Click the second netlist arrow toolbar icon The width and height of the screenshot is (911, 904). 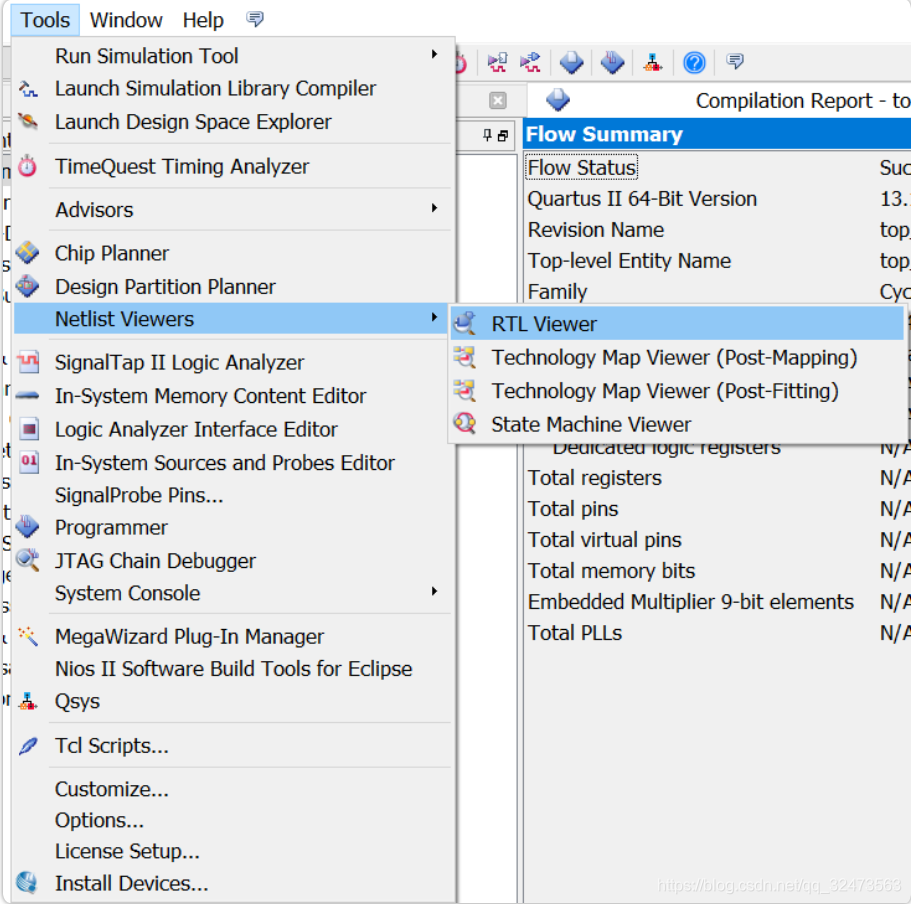530,62
